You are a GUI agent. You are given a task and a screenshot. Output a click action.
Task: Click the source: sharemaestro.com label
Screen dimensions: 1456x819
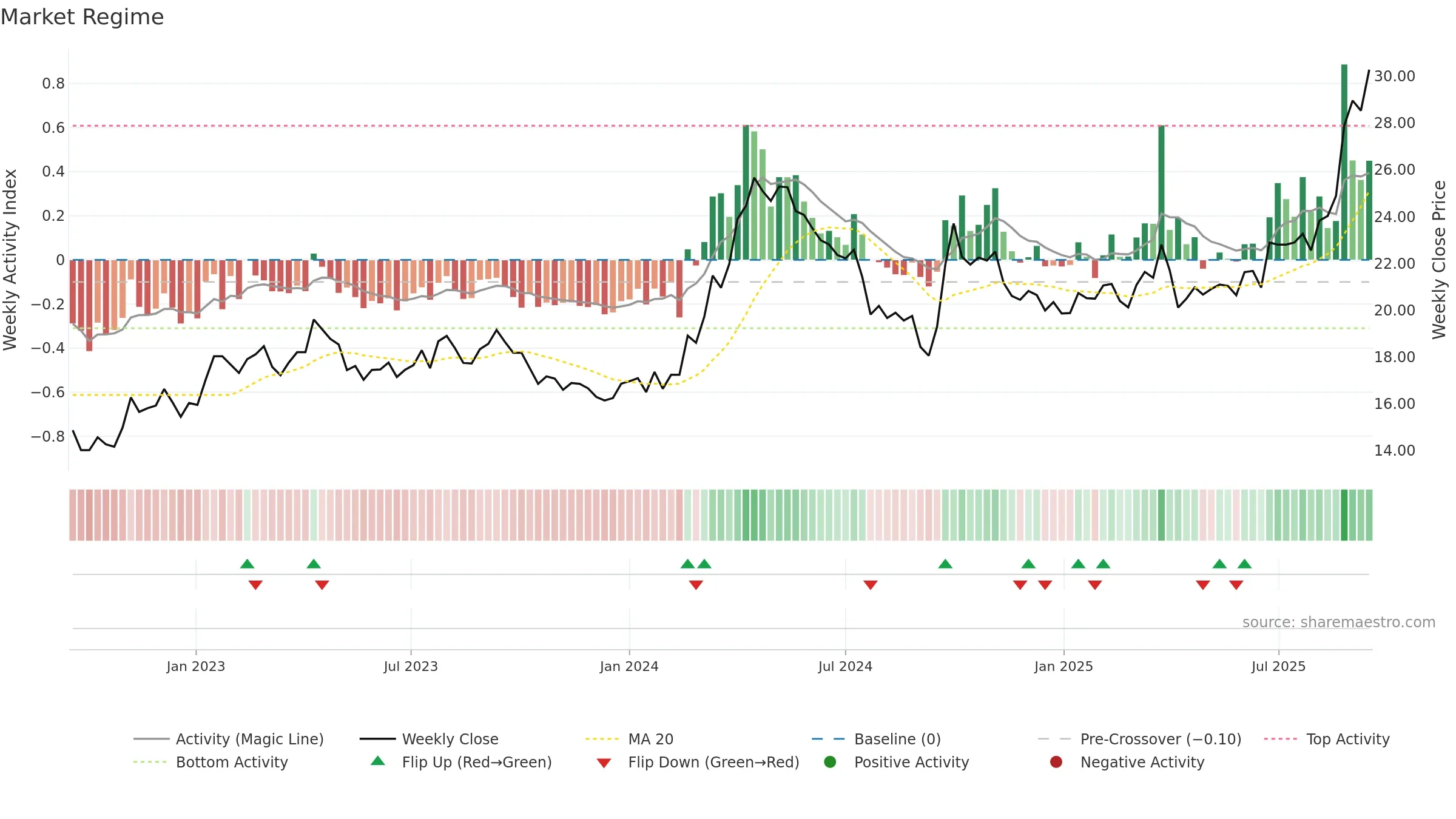click(x=1339, y=622)
